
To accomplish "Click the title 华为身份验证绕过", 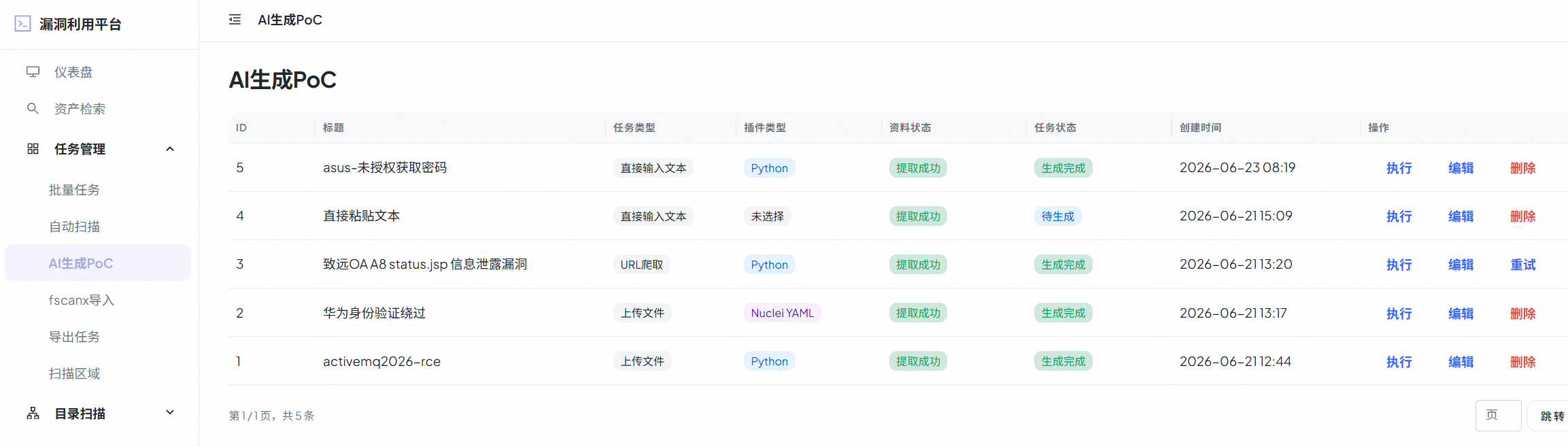I will pyautogui.click(x=374, y=313).
